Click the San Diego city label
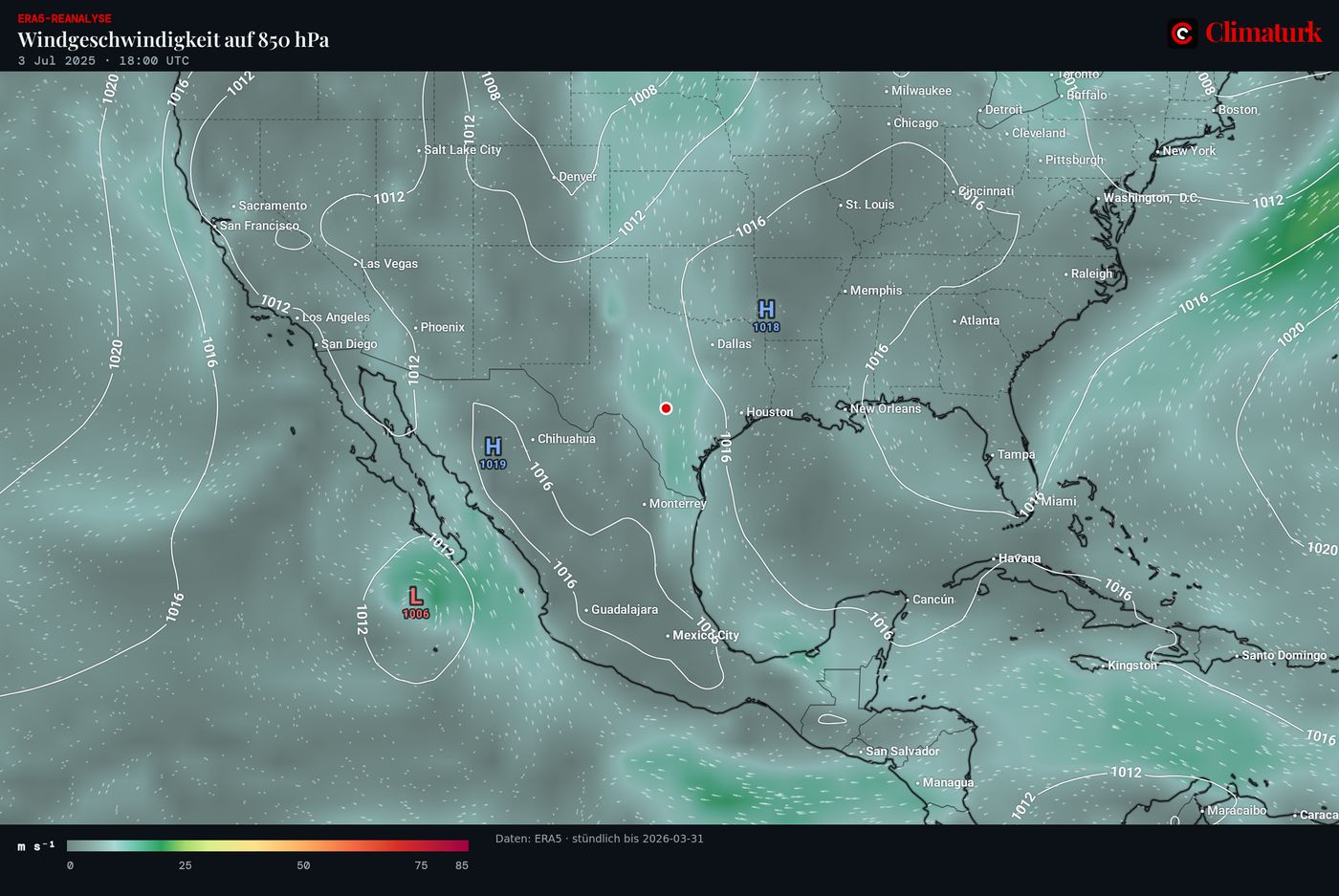Screen dimensions: 1339x896 (x=349, y=344)
